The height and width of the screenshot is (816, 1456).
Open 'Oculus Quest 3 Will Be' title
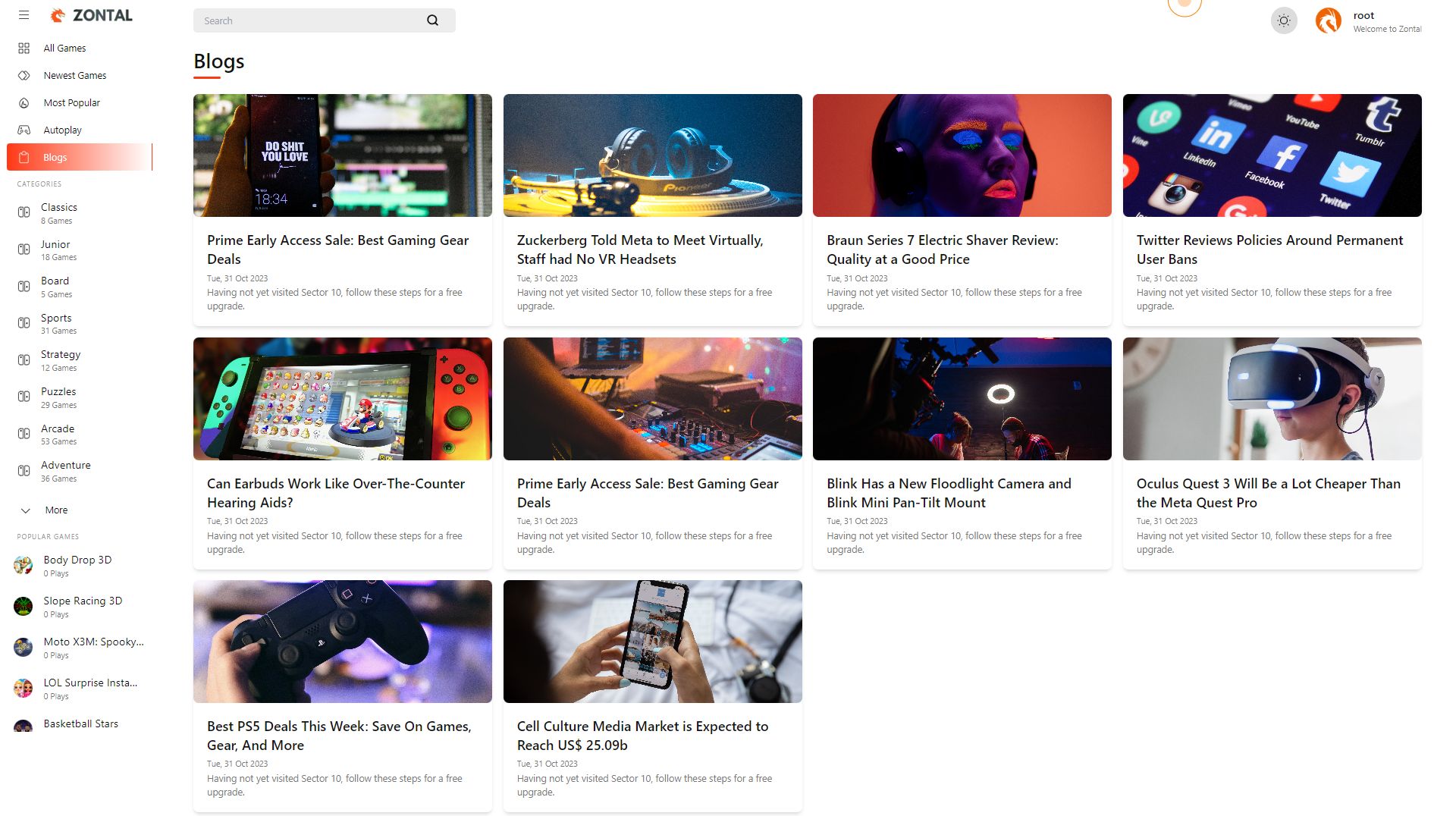(x=1268, y=493)
